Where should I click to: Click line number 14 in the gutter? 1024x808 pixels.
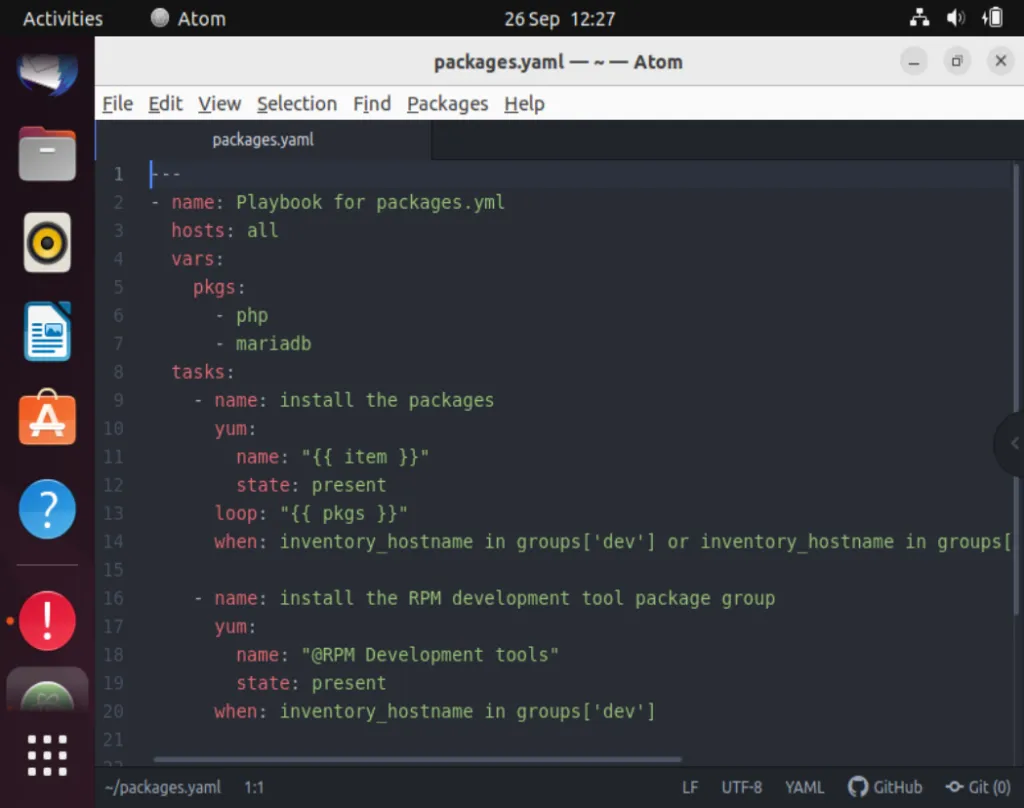pyautogui.click(x=114, y=541)
